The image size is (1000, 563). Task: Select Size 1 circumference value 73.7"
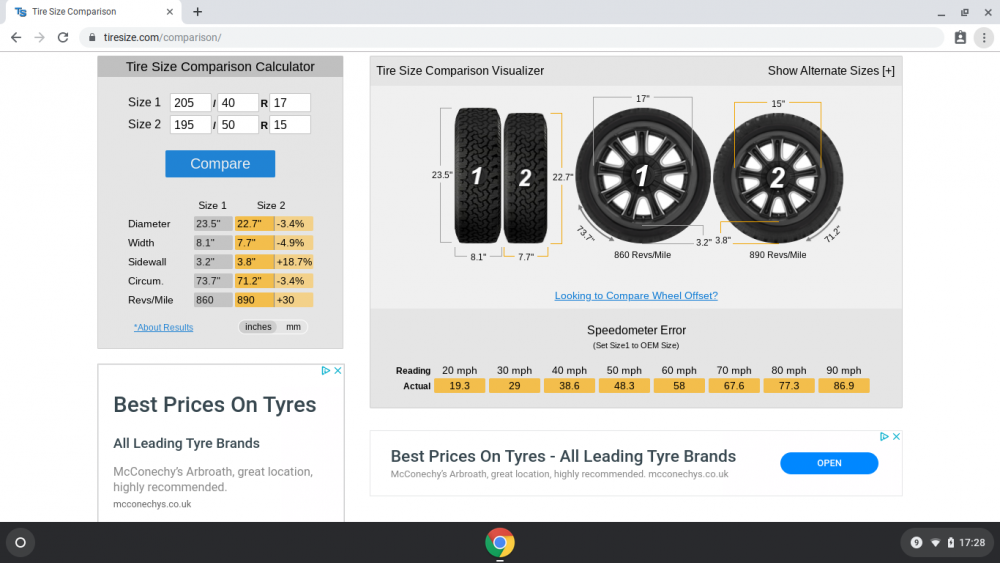coord(213,281)
